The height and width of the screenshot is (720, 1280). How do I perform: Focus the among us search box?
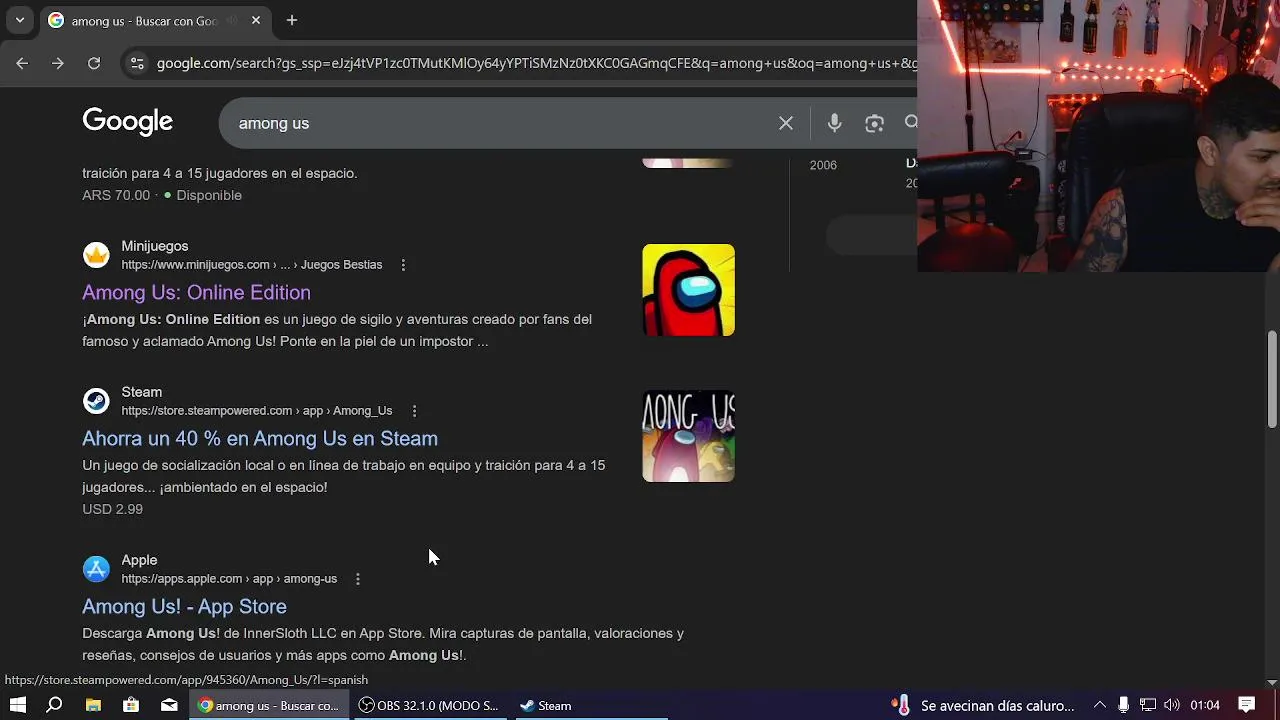point(500,123)
